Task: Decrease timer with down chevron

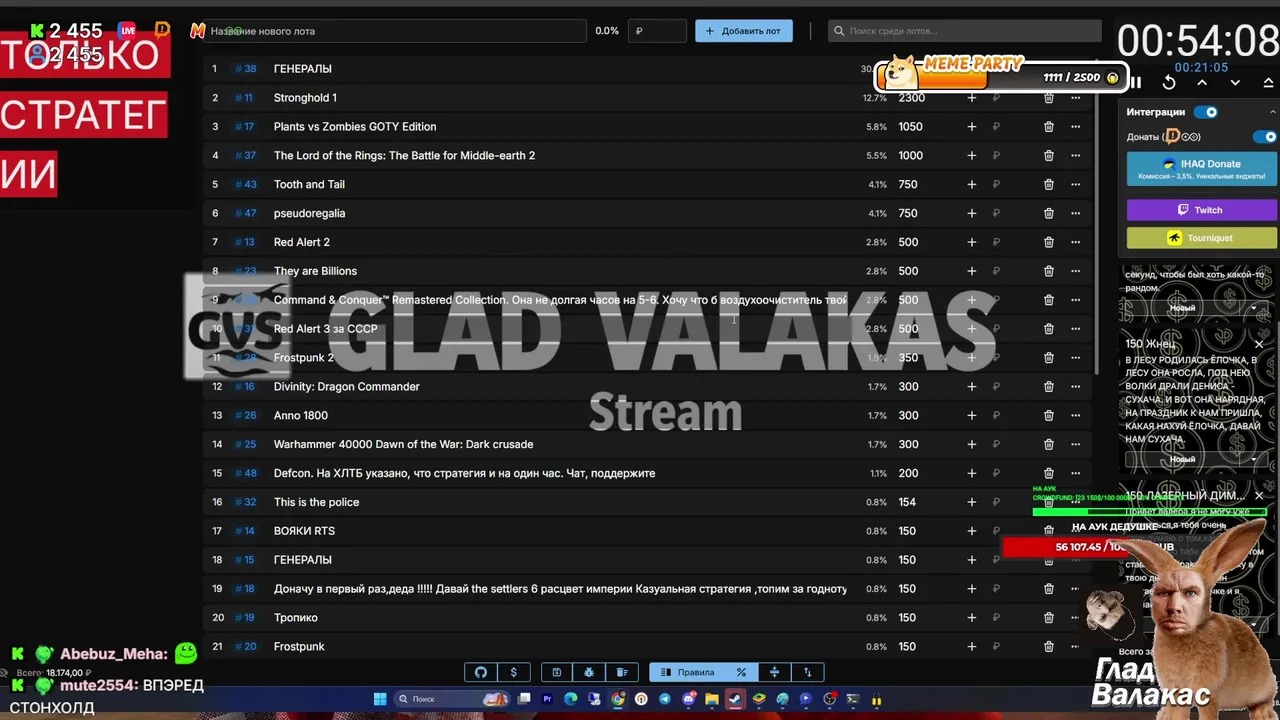Action: (x=1235, y=83)
